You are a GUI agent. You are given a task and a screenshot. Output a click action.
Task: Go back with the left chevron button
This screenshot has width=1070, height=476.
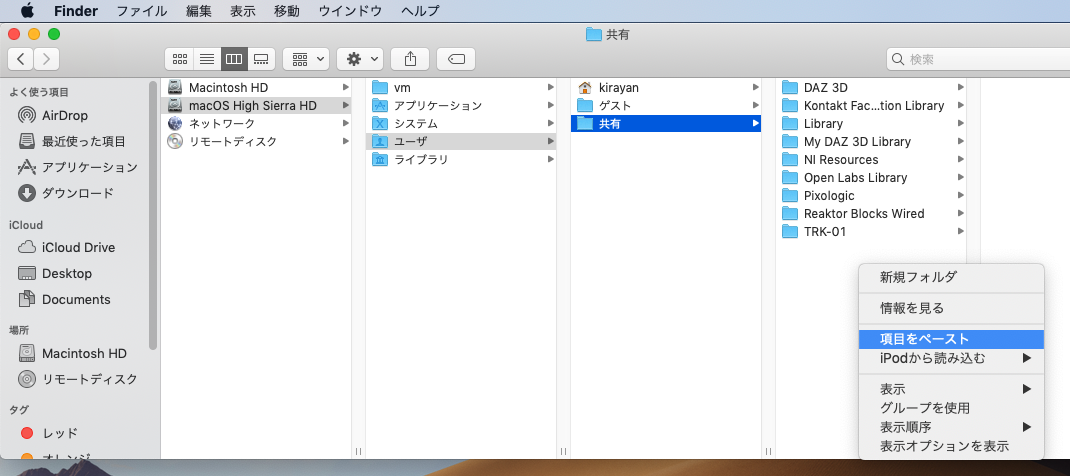(x=20, y=59)
